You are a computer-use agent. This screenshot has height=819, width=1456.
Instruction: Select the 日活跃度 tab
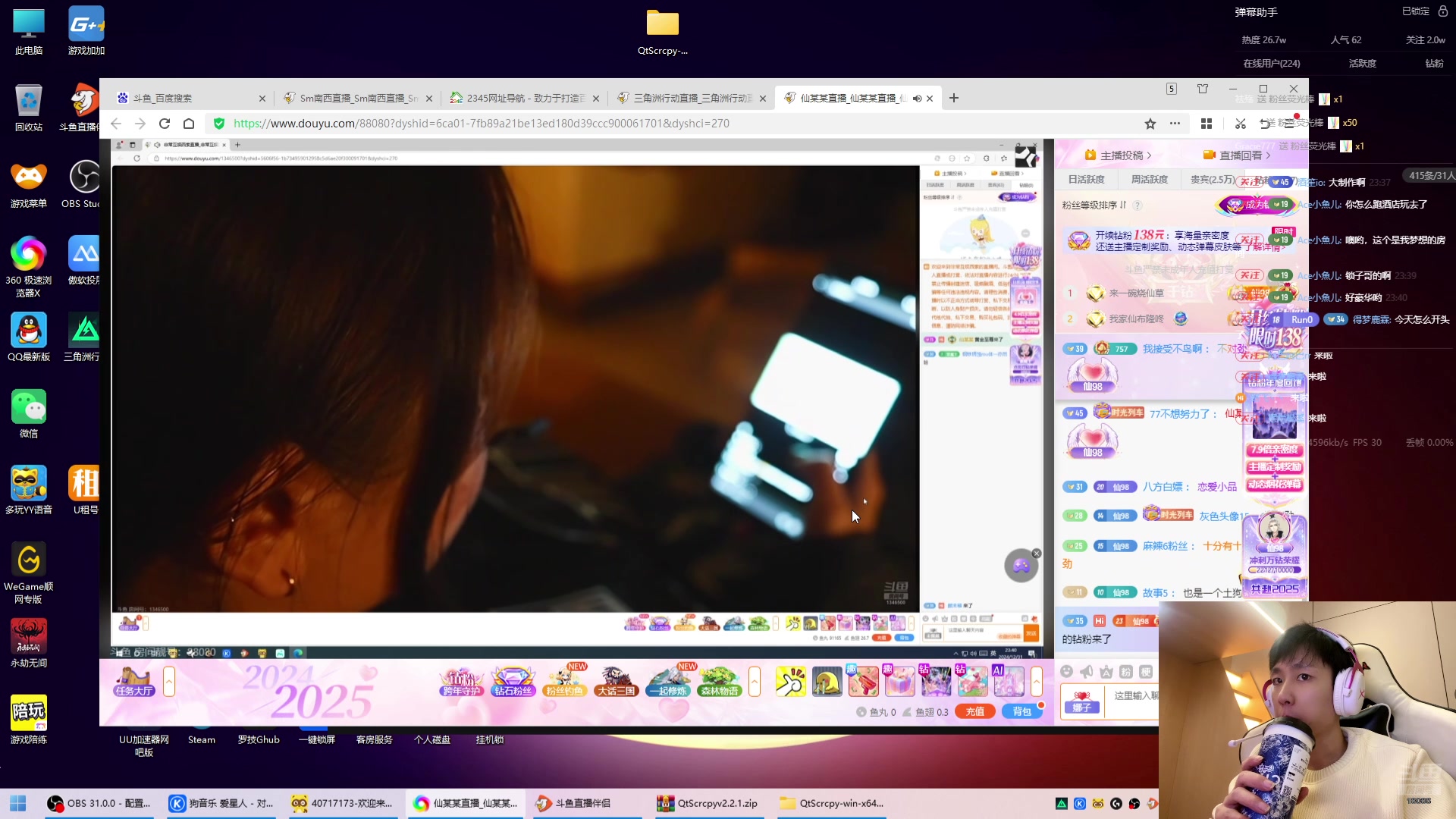pos(1086,180)
